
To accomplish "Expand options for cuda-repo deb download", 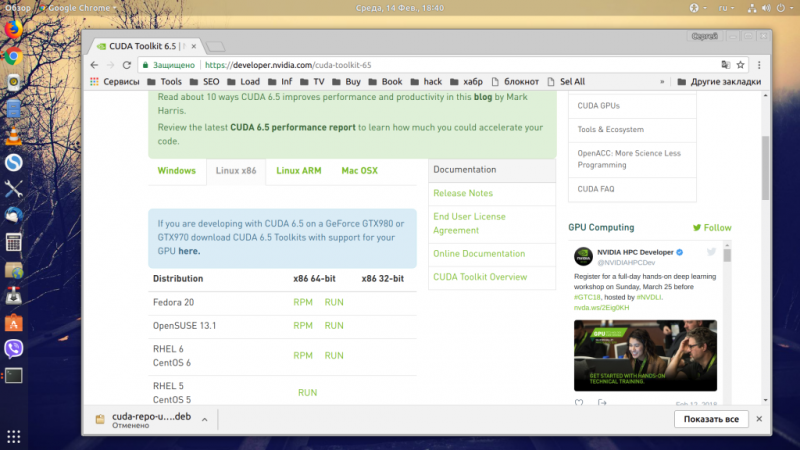I will (204, 419).
